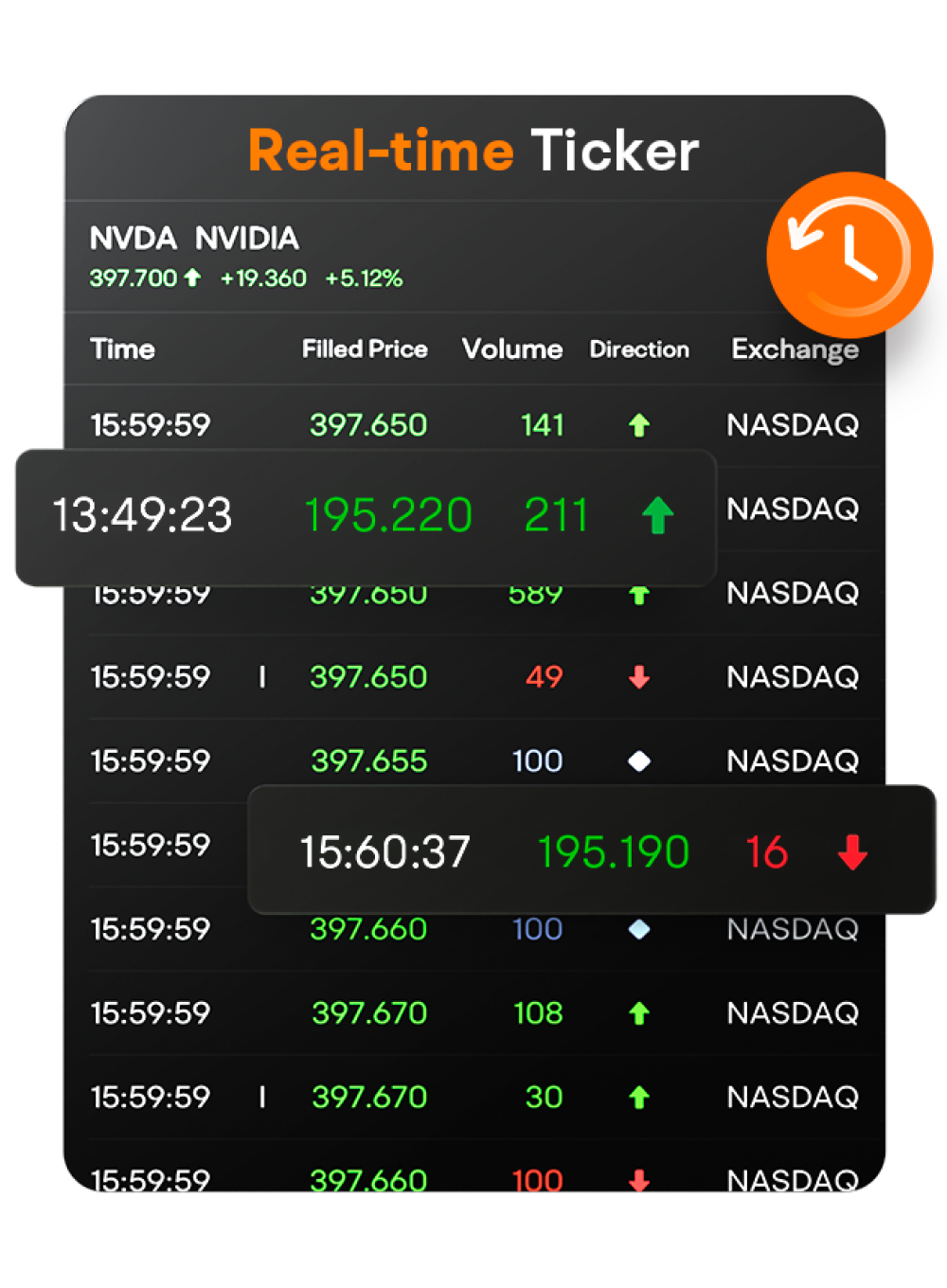The height and width of the screenshot is (1288, 947).
Task: Click the Exchange column header
Action: coord(795,349)
